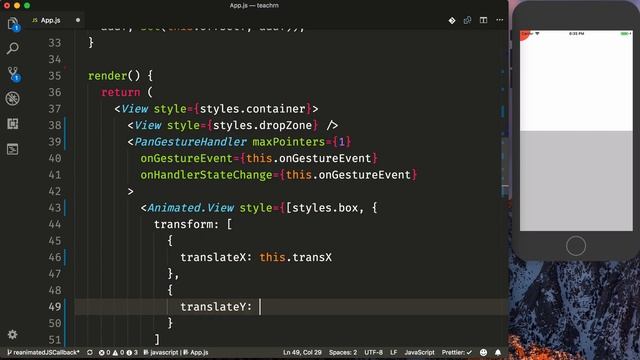
Task: Change the UTF-8 file encoding
Action: tap(373, 353)
